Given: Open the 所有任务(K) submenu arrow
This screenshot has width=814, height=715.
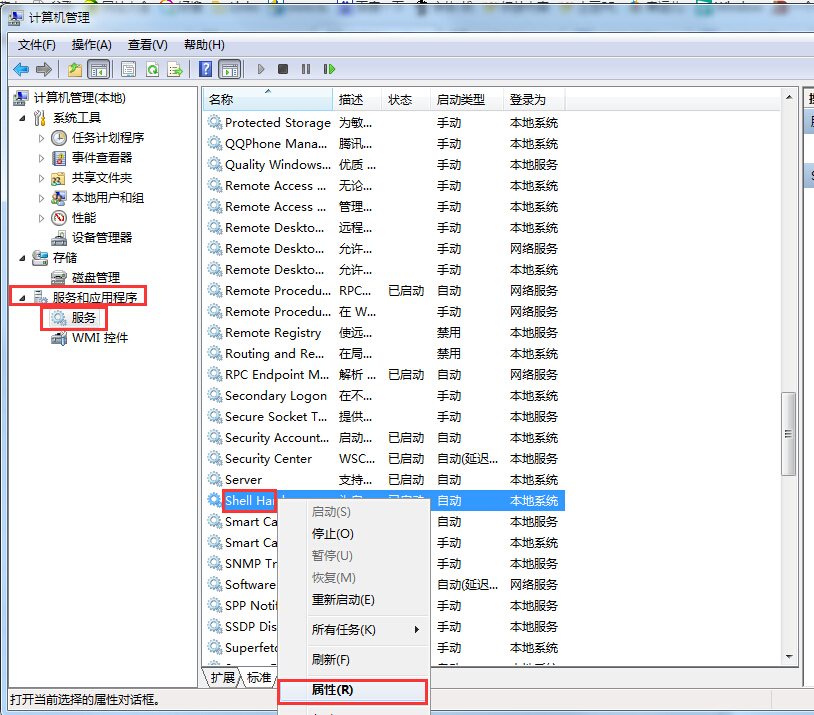Looking at the screenshot, I should [416, 630].
